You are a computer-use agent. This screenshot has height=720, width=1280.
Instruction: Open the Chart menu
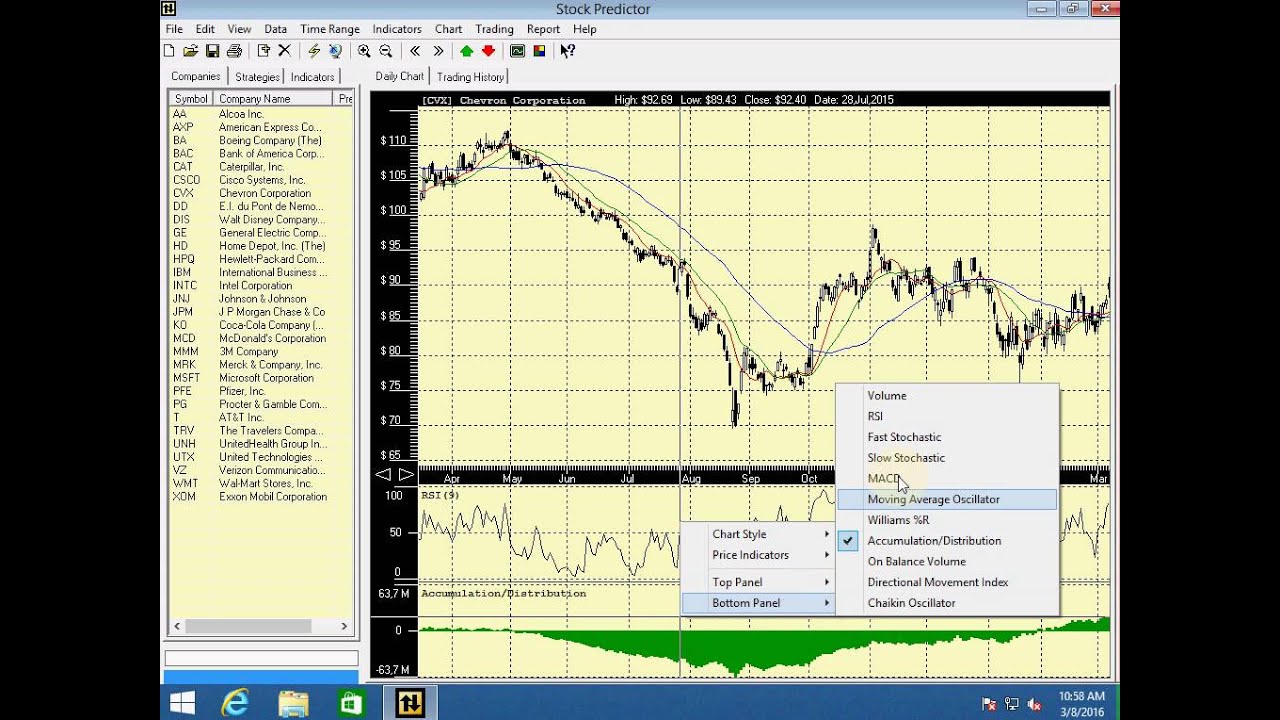(x=448, y=29)
